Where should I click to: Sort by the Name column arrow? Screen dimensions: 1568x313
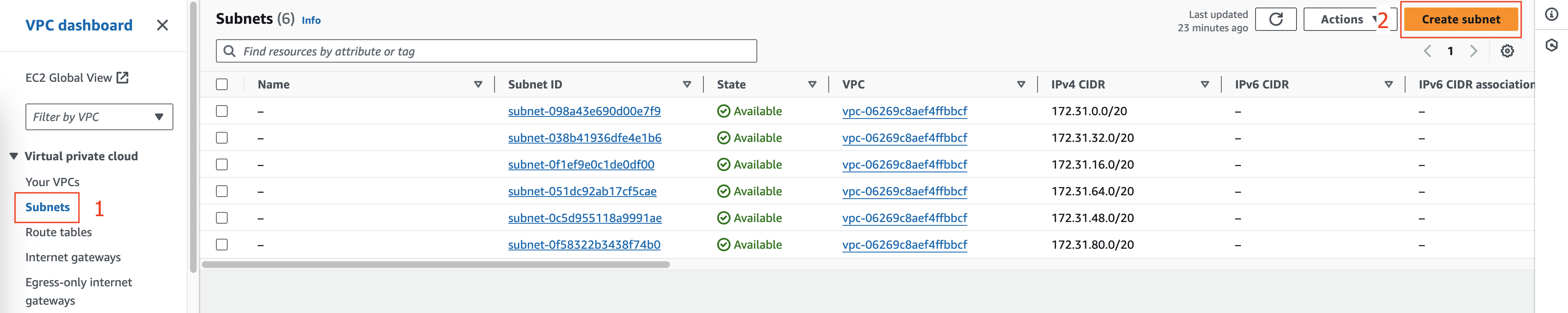coord(478,84)
